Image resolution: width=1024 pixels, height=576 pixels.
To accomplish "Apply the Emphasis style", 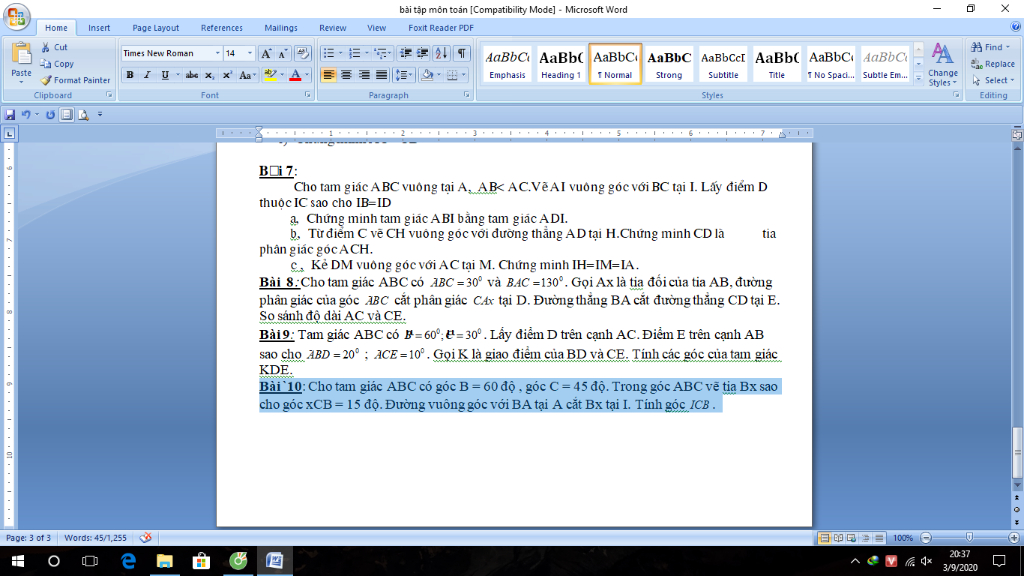I will click(507, 64).
